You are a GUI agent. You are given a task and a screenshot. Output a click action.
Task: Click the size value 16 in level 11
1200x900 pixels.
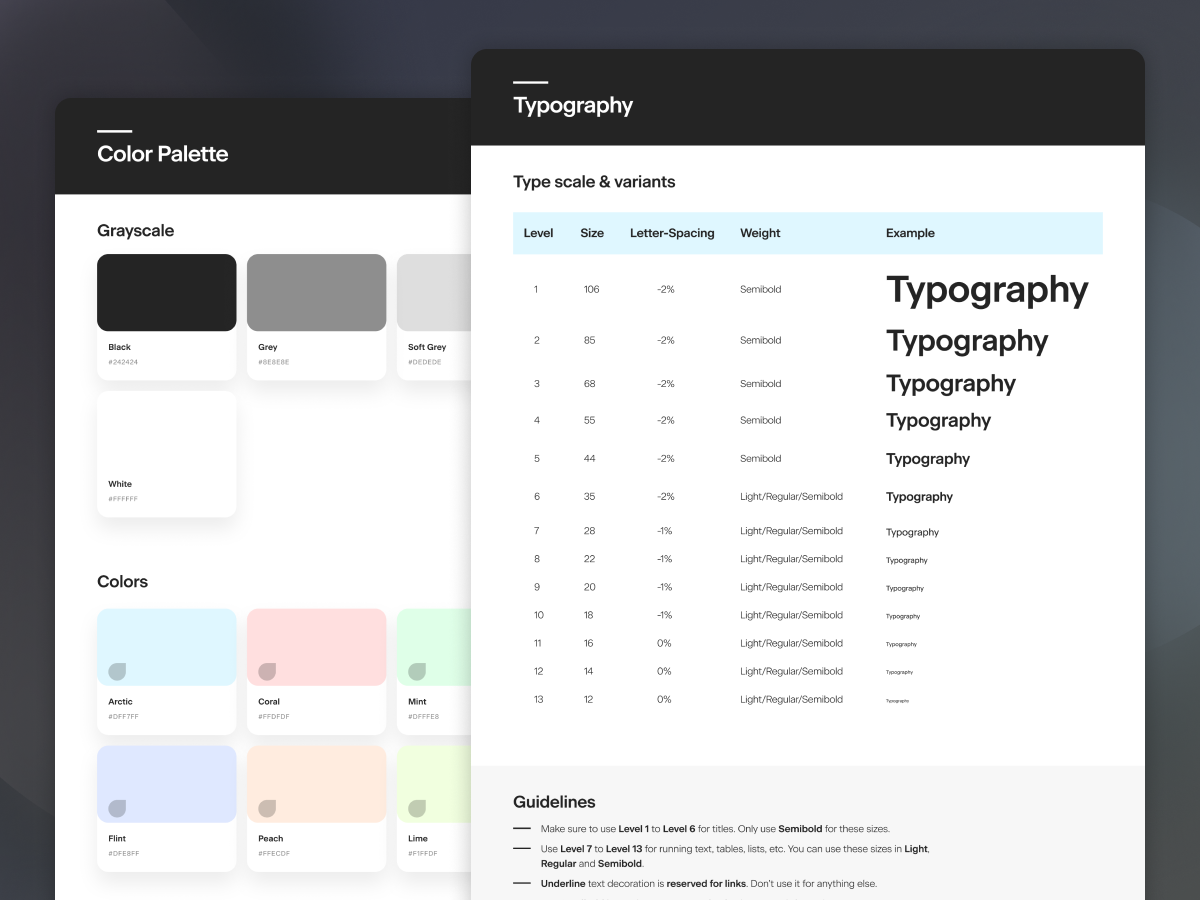point(590,643)
